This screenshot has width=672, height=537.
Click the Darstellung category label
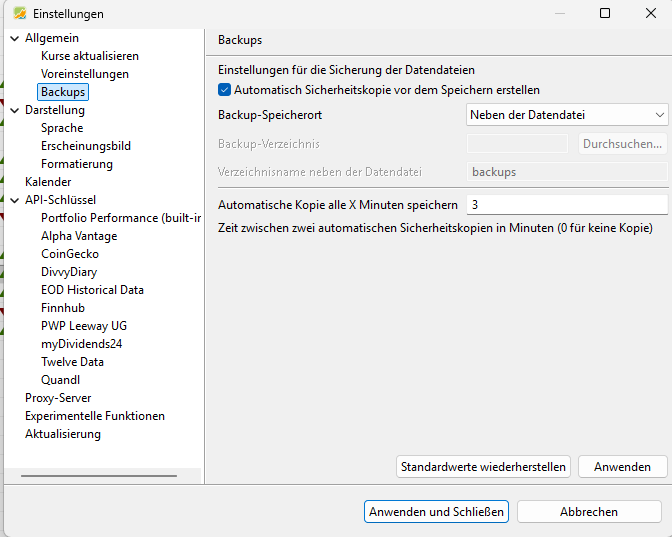tap(55, 110)
